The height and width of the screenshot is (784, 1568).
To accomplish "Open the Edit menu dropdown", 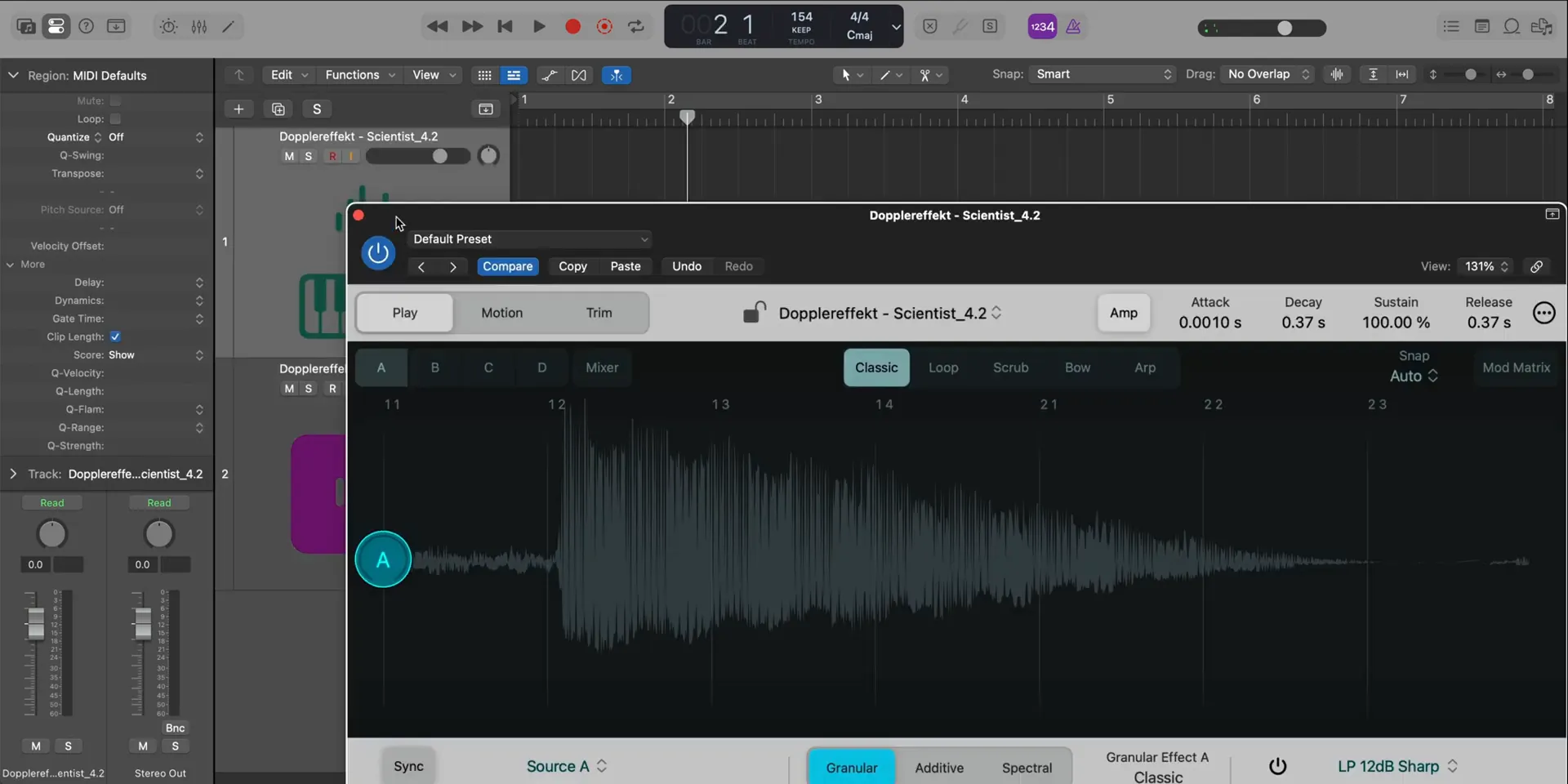I will [289, 75].
